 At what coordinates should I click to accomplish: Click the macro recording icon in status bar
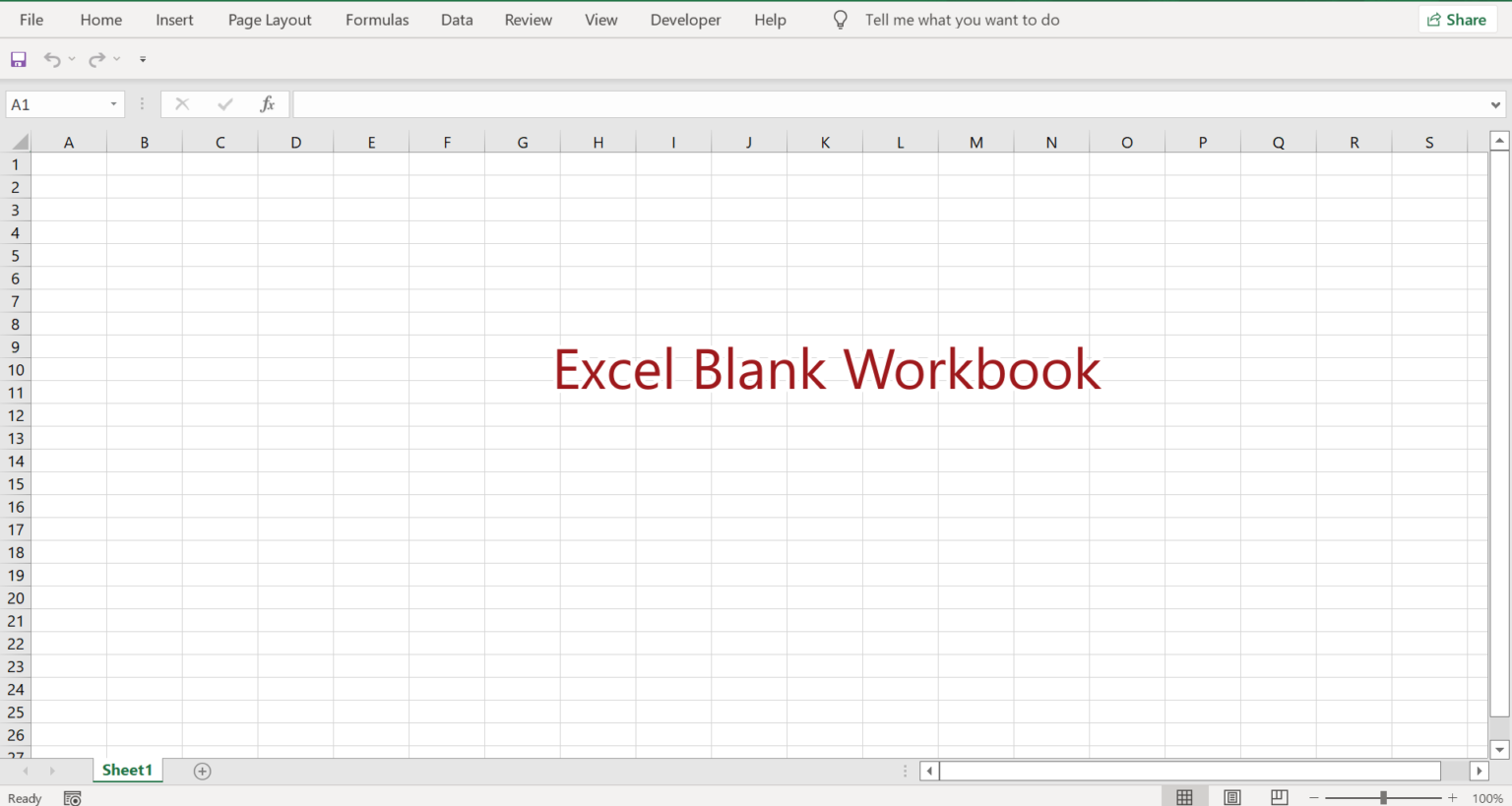[72, 798]
